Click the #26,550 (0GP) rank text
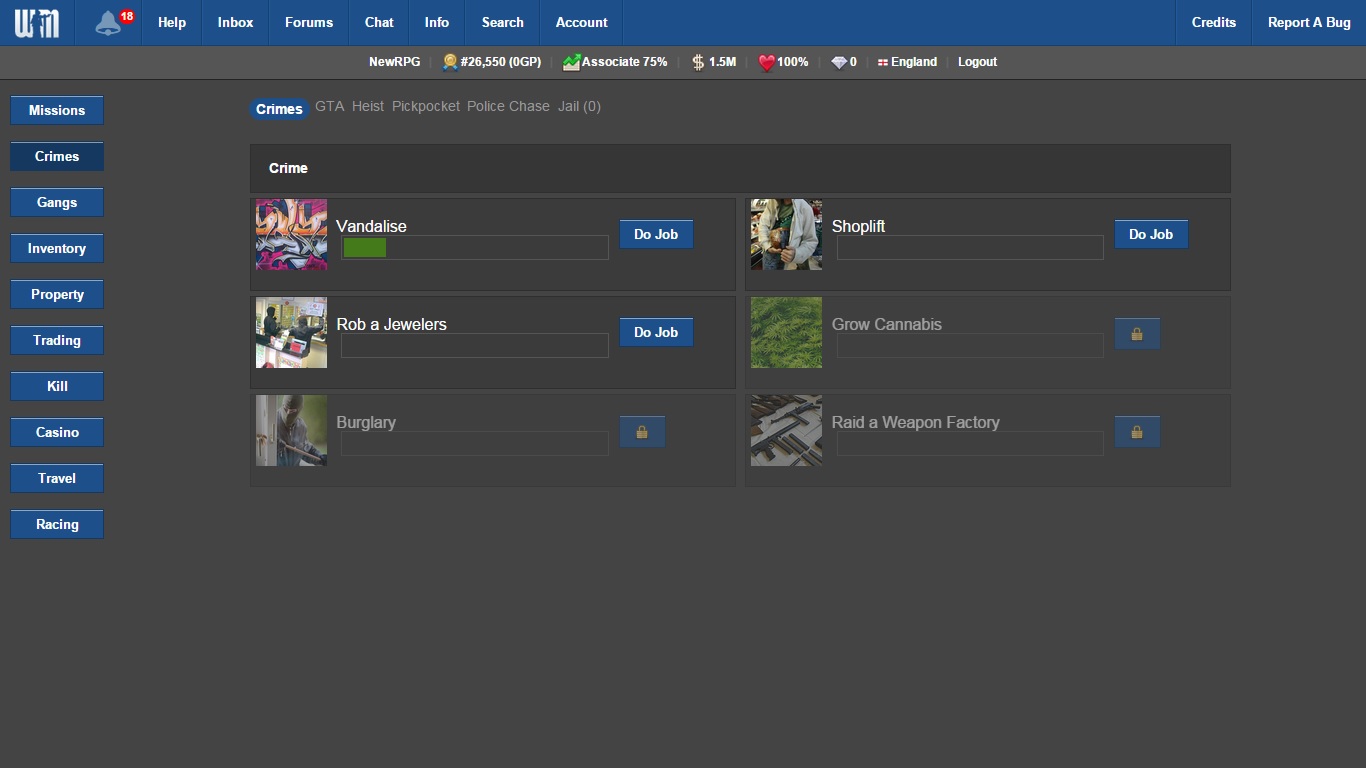This screenshot has height=768, width=1366. click(x=500, y=62)
